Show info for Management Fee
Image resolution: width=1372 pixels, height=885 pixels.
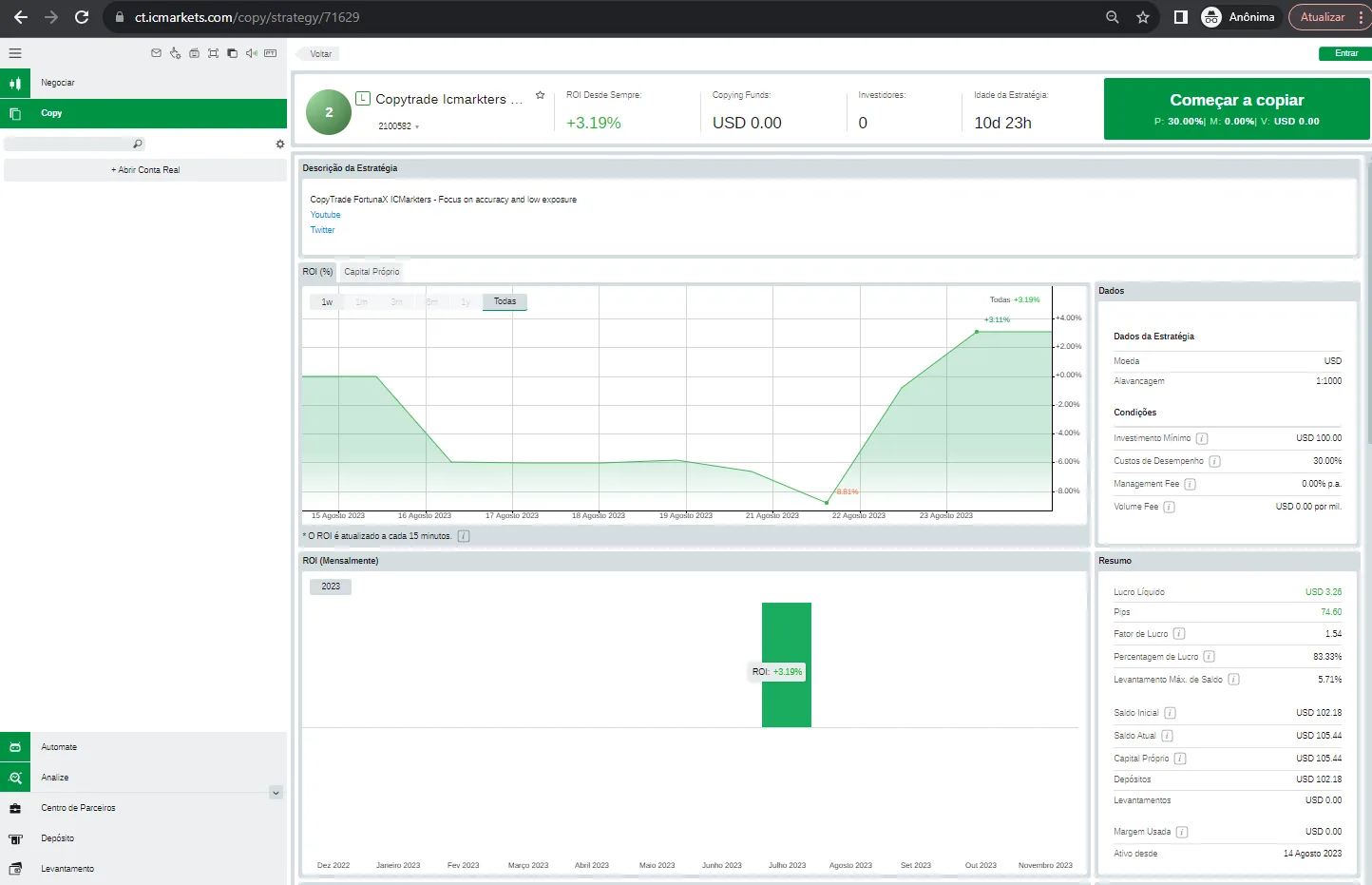(x=1190, y=484)
